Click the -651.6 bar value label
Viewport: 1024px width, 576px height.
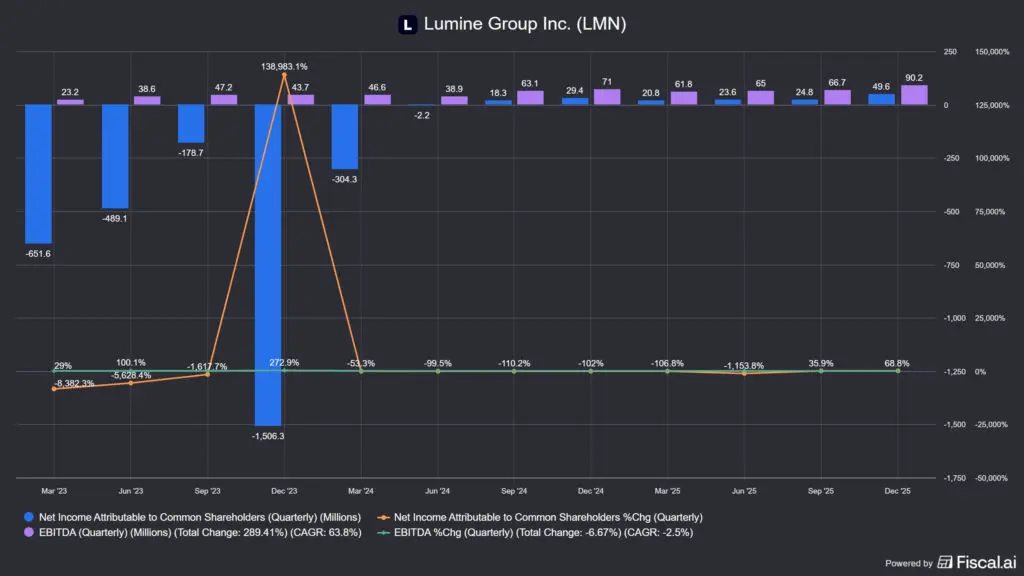click(x=38, y=253)
